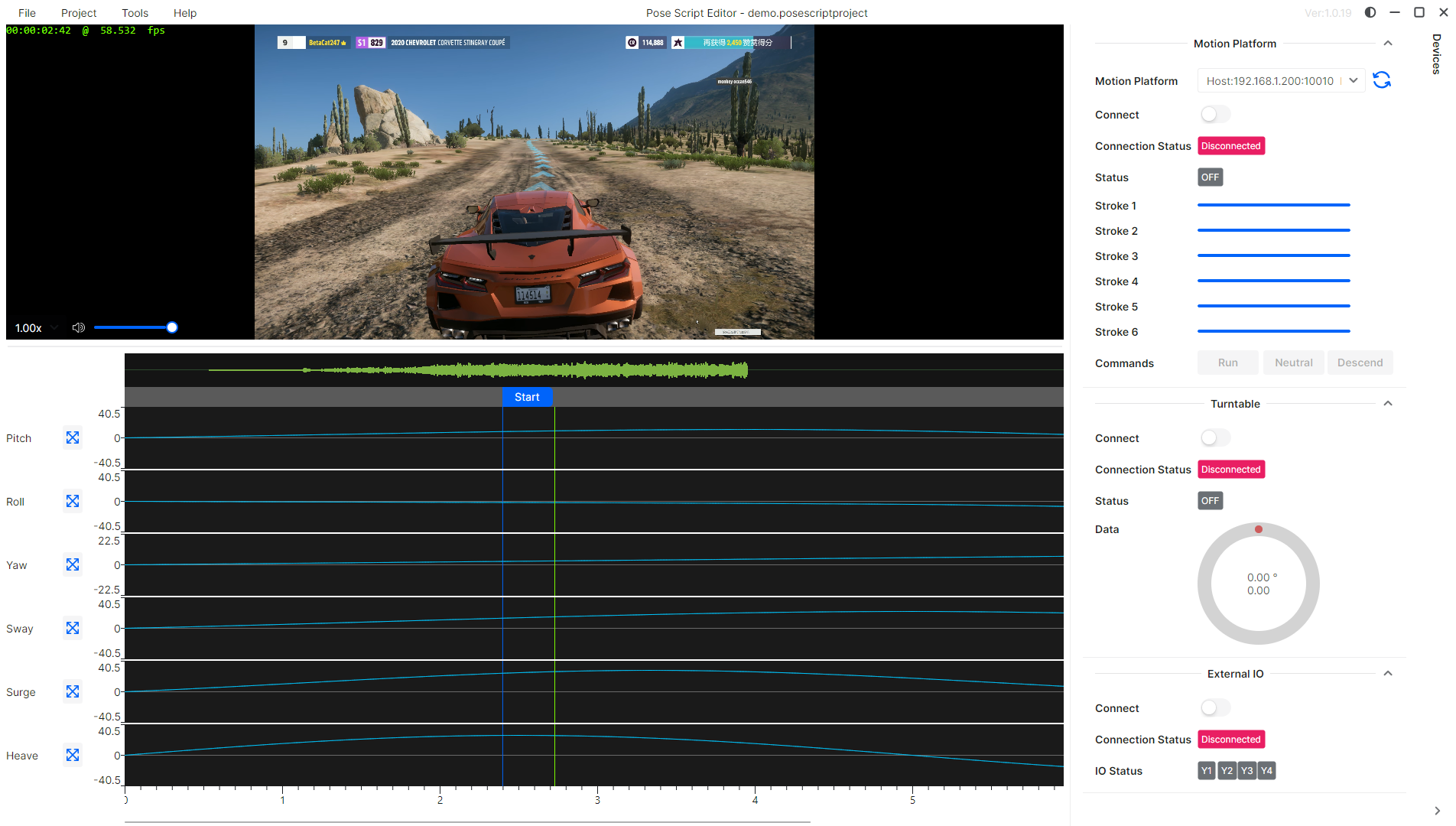Click the Pitch curve graph area
The height and width of the screenshot is (826, 1456).
point(594,437)
